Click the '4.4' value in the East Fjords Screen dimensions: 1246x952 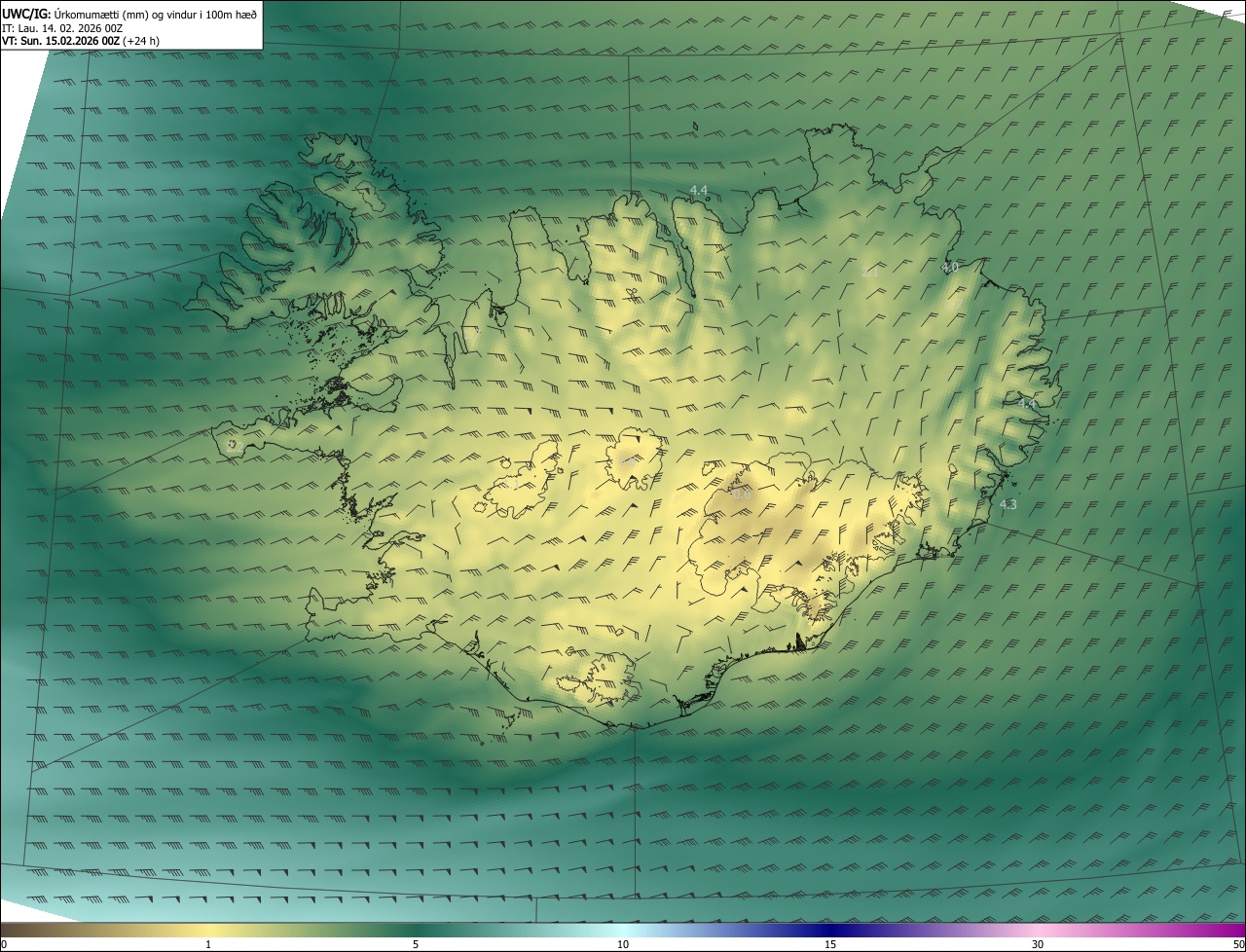1027,402
